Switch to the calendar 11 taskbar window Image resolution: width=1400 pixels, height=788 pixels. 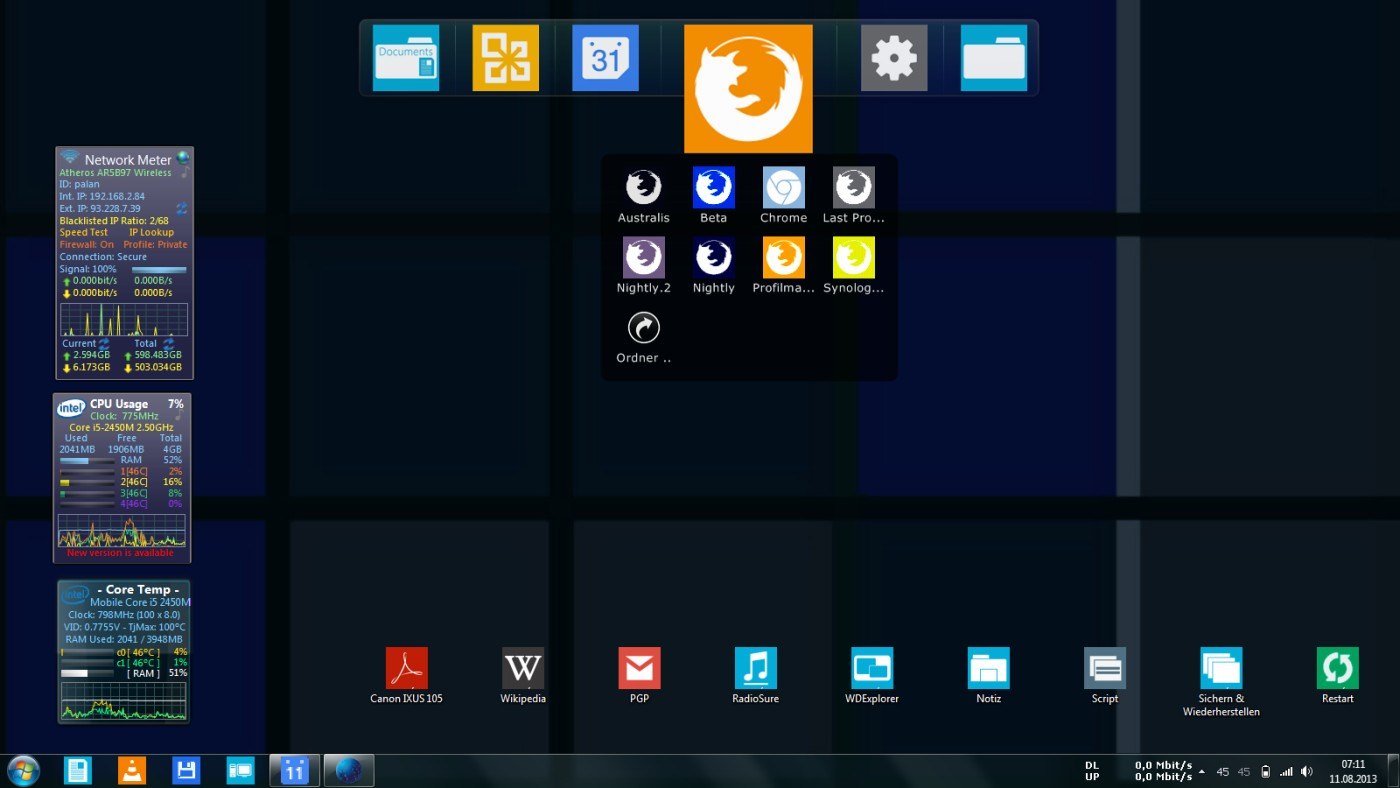(x=294, y=771)
